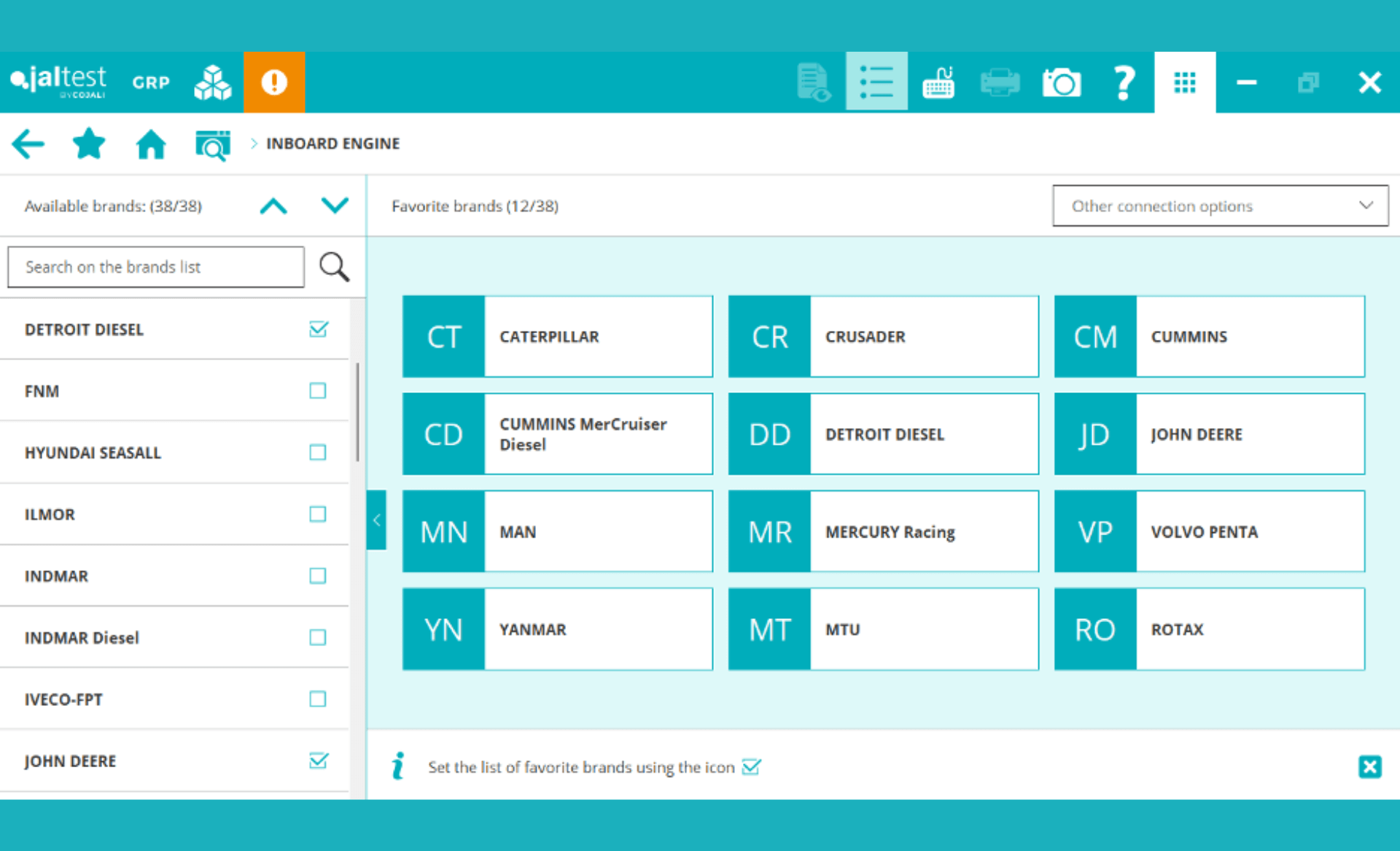Check the HYUNDAI SEASALL brand checkbox
This screenshot has width=1400, height=851.
317,452
